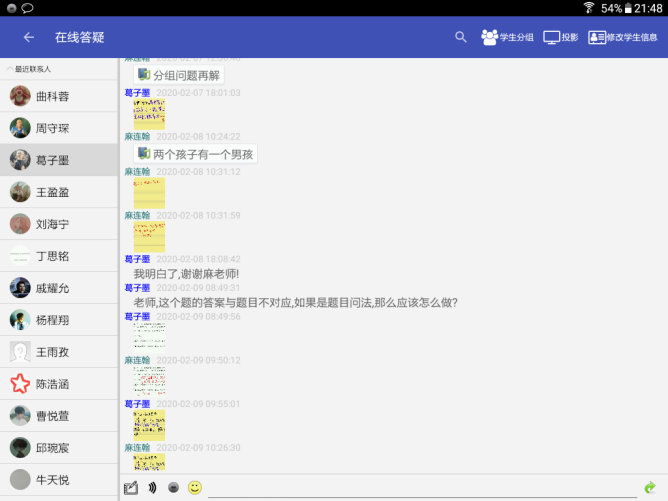The height and width of the screenshot is (501, 668).
Task: Select contact 邱琬宸
Action: coord(59,448)
